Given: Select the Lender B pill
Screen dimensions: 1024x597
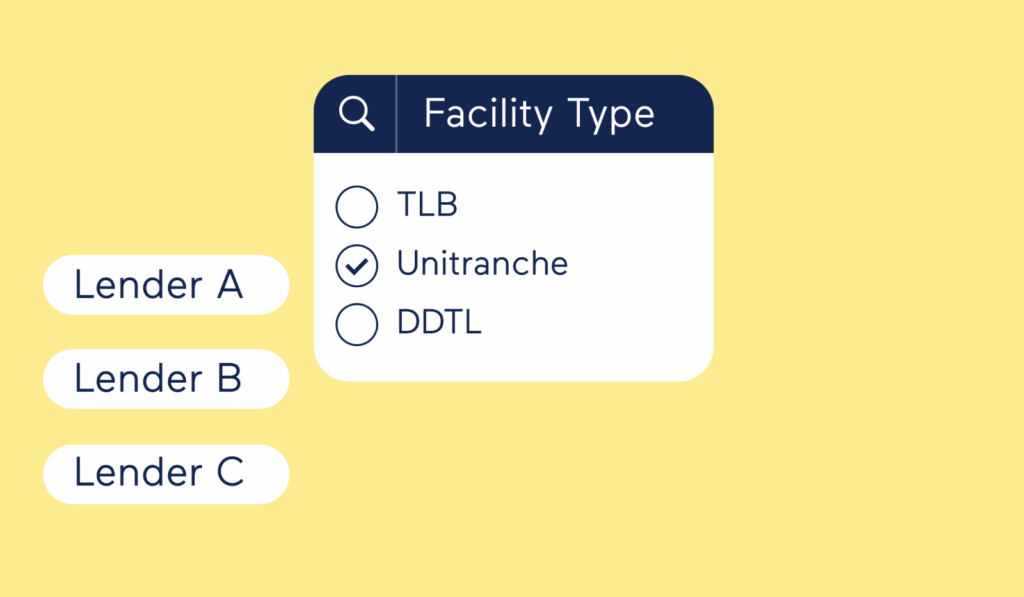Looking at the screenshot, I should click(x=166, y=379).
